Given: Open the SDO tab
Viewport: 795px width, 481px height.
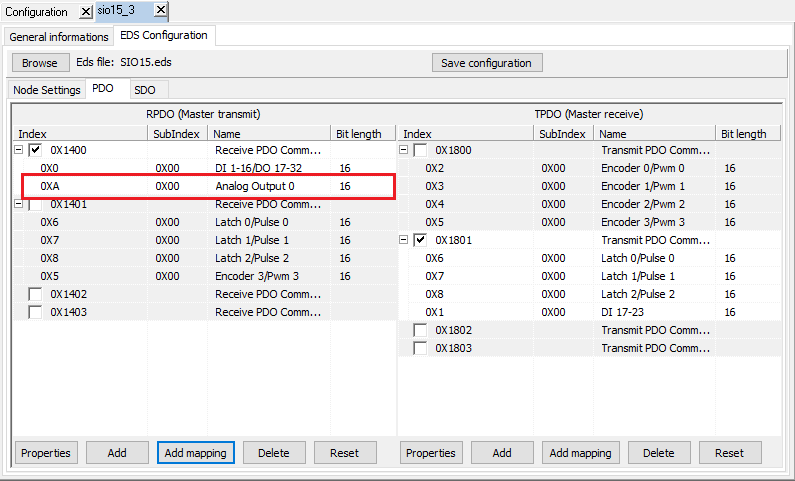Looking at the screenshot, I should point(144,90).
